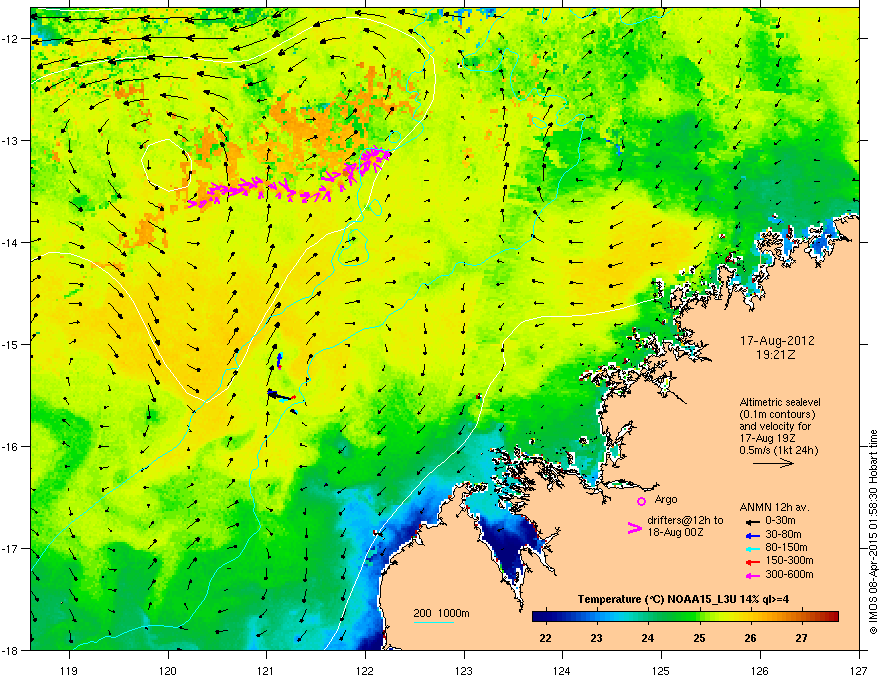The width and height of the screenshot is (880, 680).
Task: Click the '150-300m' depth label
Action: [x=789, y=560]
